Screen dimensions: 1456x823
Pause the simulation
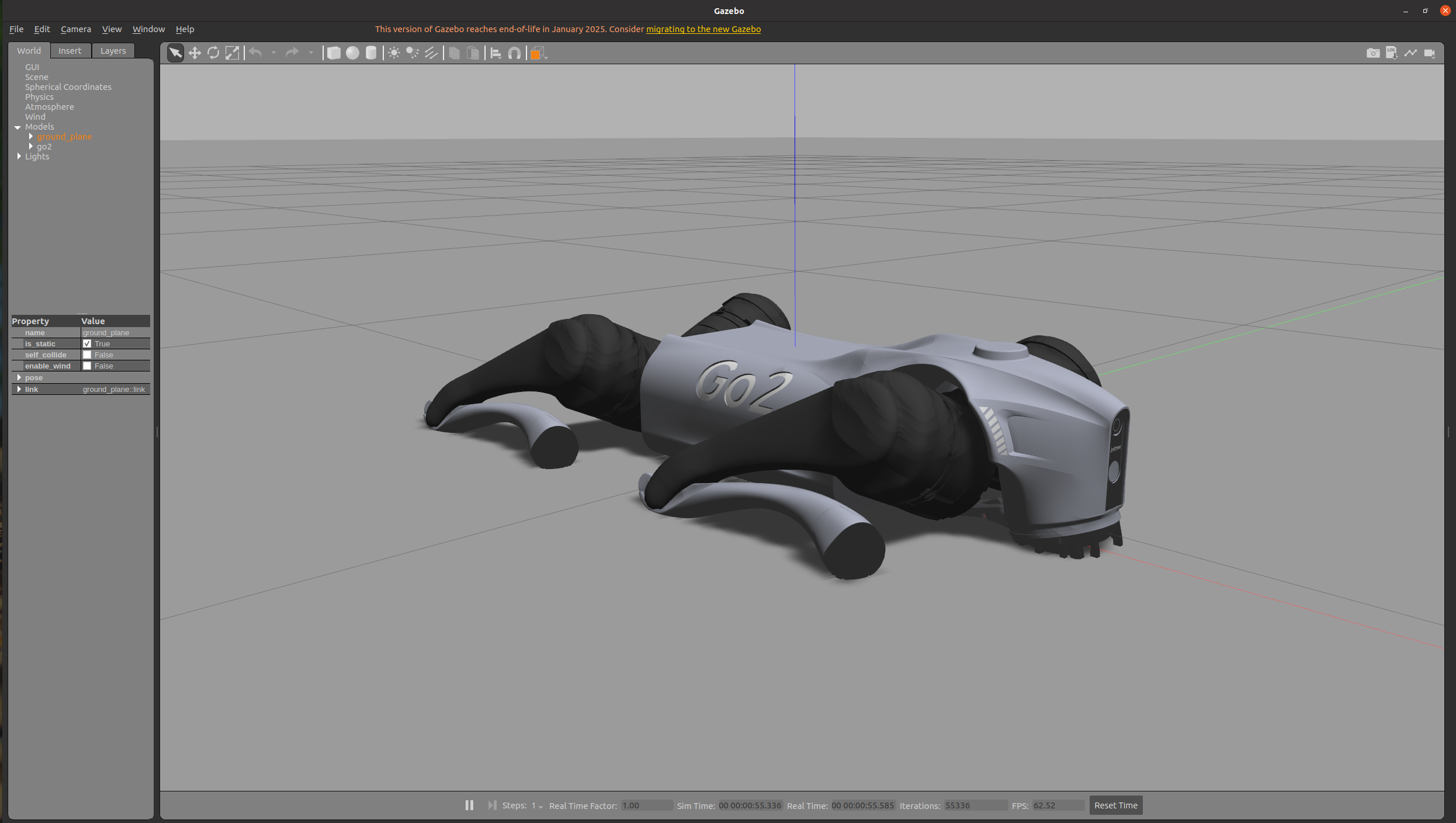469,805
